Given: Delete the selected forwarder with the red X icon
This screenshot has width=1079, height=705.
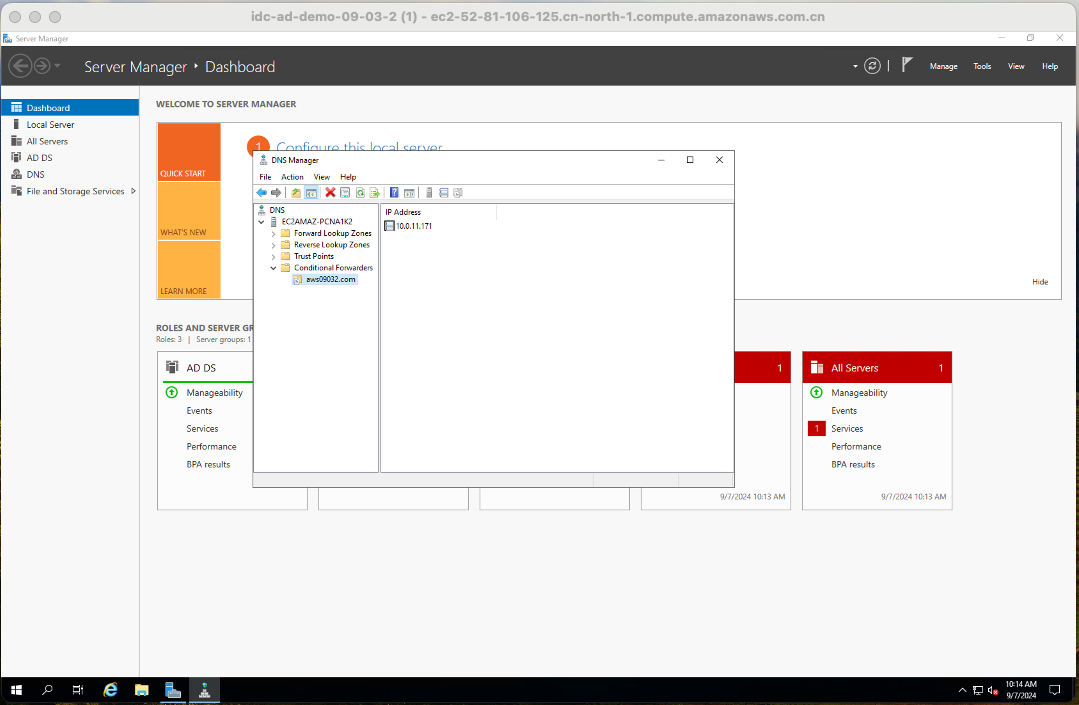Looking at the screenshot, I should (330, 192).
